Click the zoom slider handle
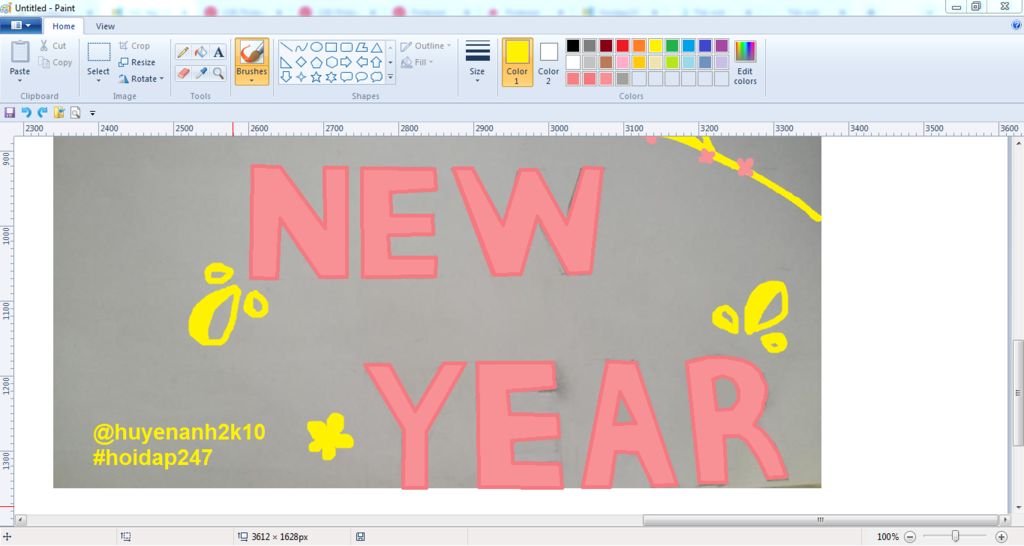 (x=955, y=536)
